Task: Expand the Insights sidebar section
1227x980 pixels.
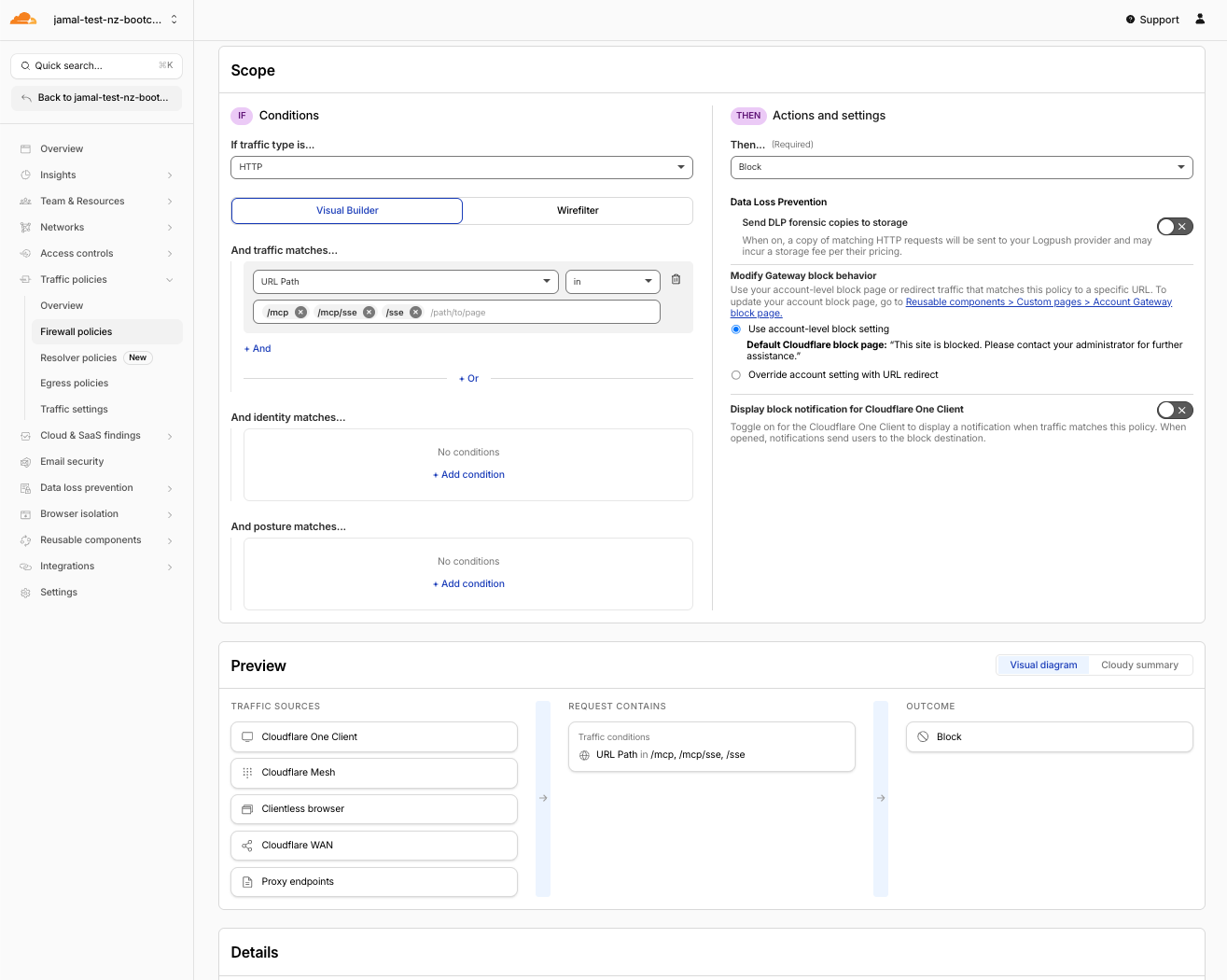Action: coord(170,175)
